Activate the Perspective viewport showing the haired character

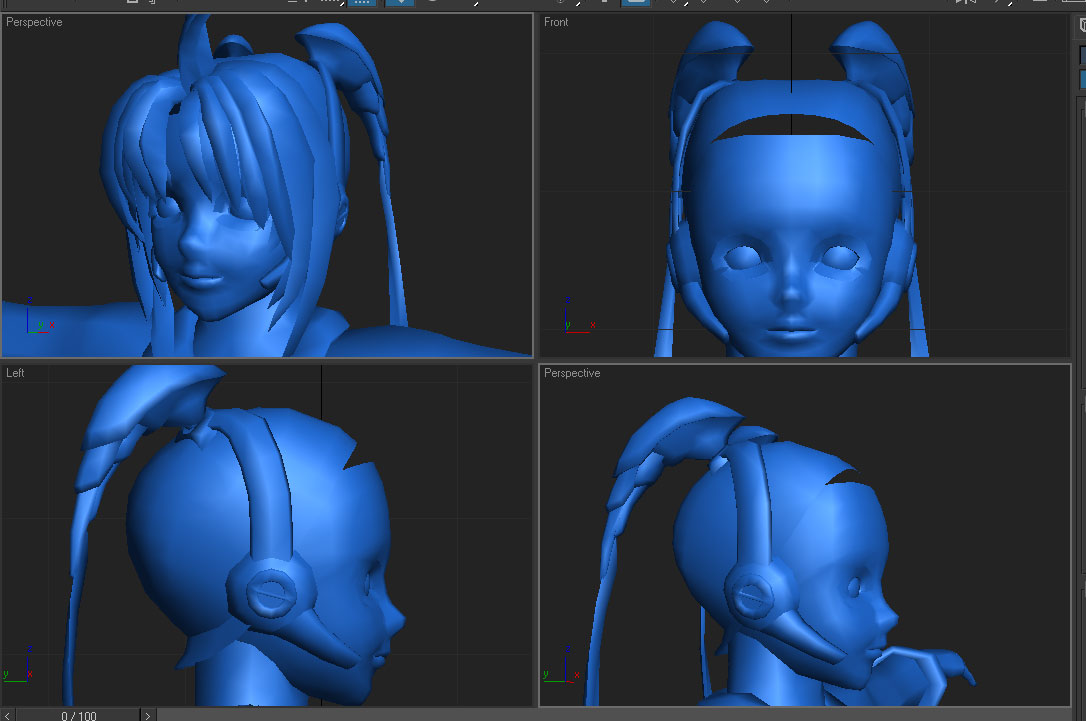tap(267, 185)
